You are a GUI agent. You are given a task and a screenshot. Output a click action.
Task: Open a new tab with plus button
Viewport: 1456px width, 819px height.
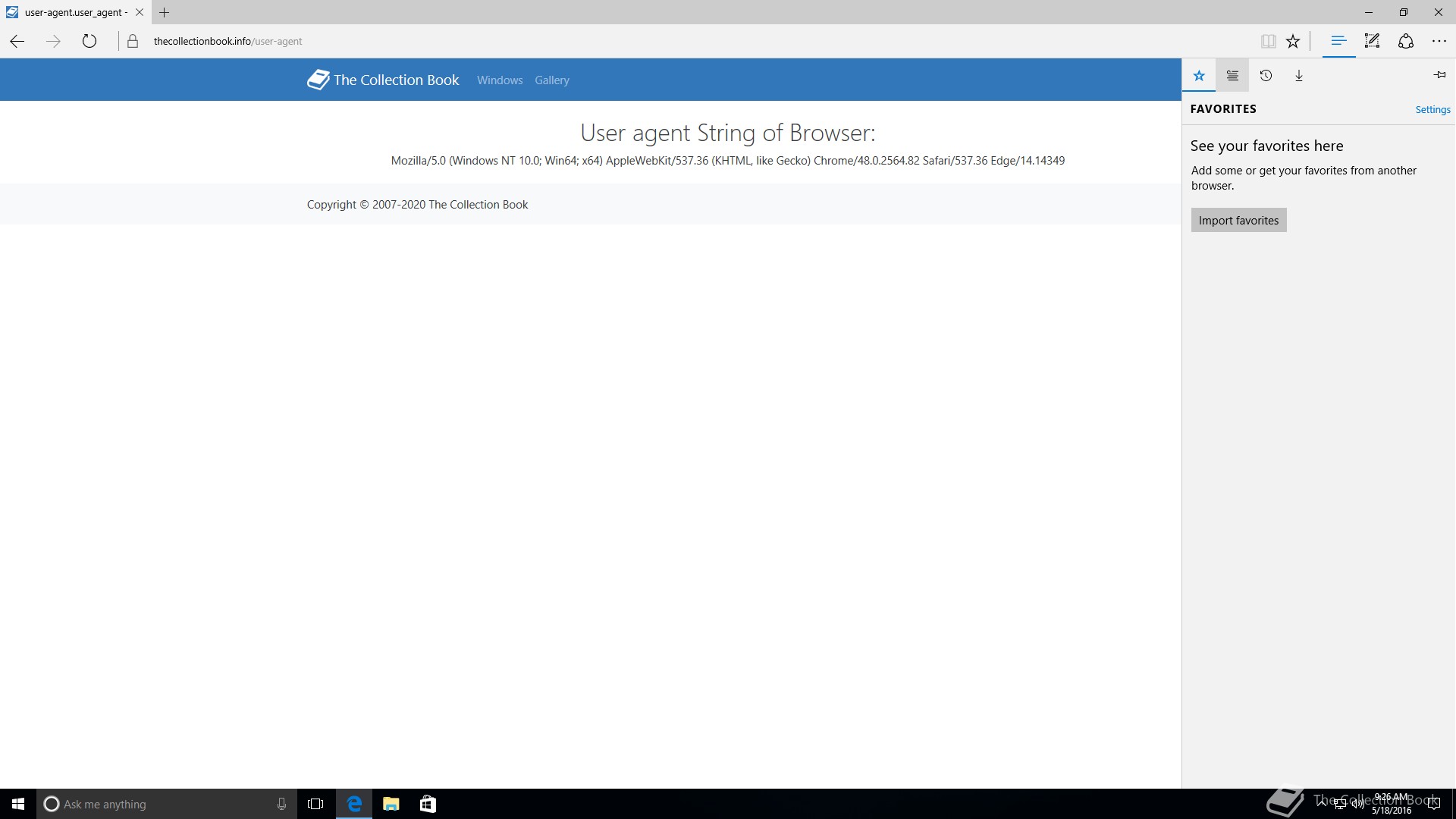[x=164, y=12]
